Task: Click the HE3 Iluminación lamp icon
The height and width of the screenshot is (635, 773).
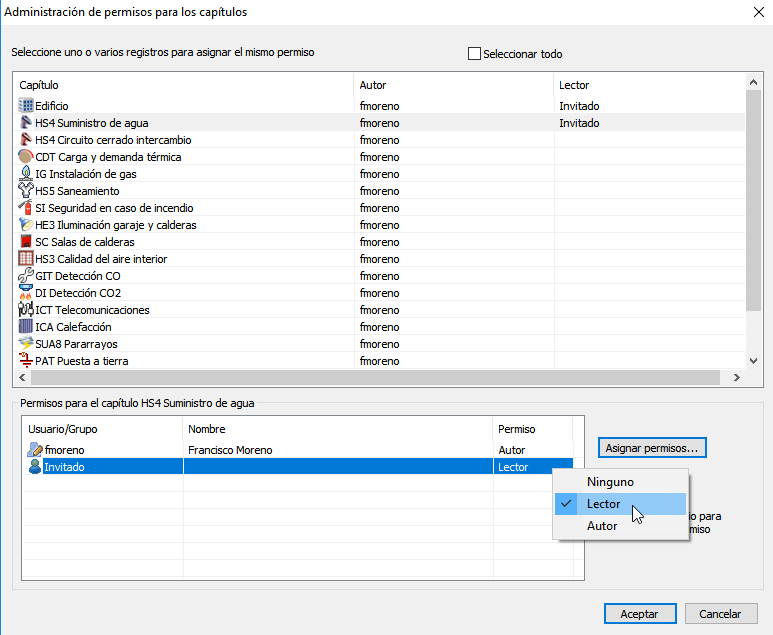Action: (26, 224)
